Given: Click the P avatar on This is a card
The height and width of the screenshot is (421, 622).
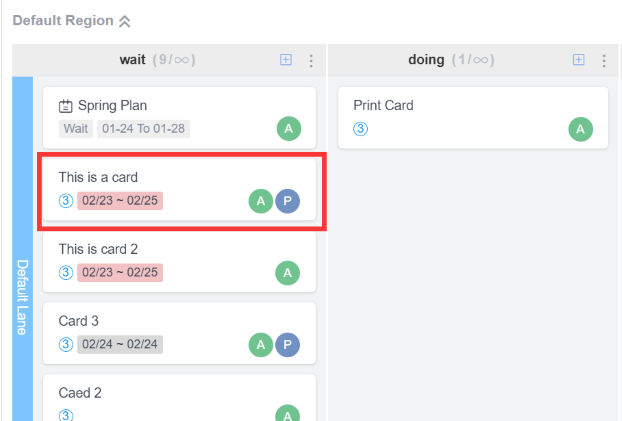Looking at the screenshot, I should click(x=287, y=200).
